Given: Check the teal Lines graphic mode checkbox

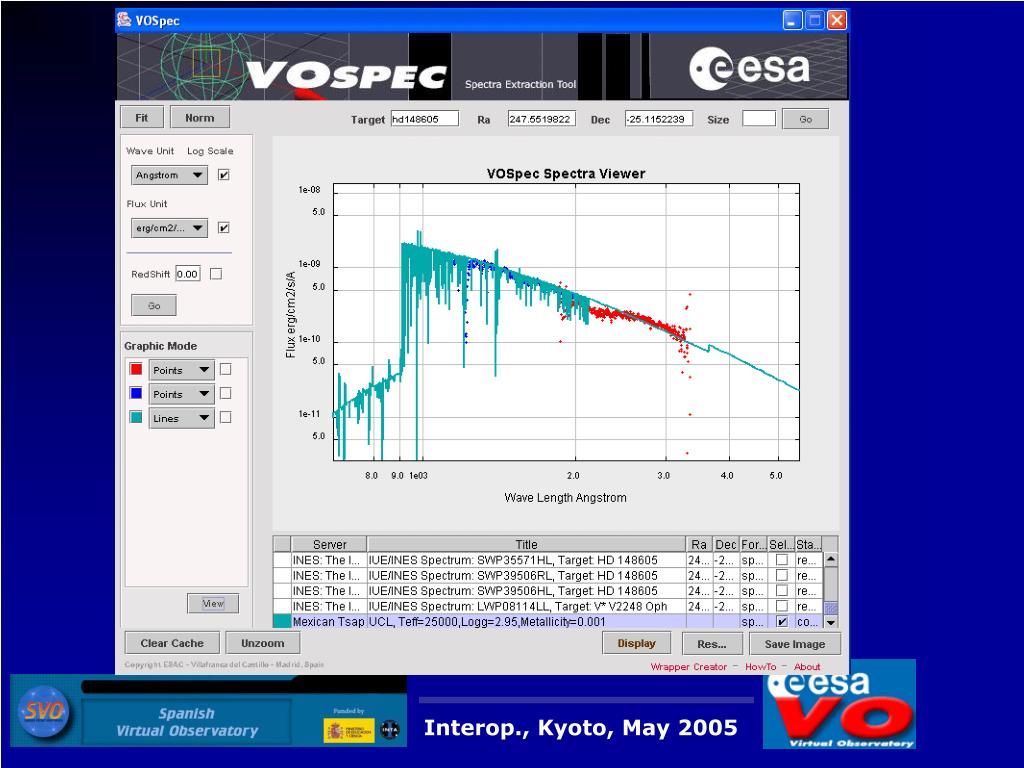Looking at the screenshot, I should (226, 417).
